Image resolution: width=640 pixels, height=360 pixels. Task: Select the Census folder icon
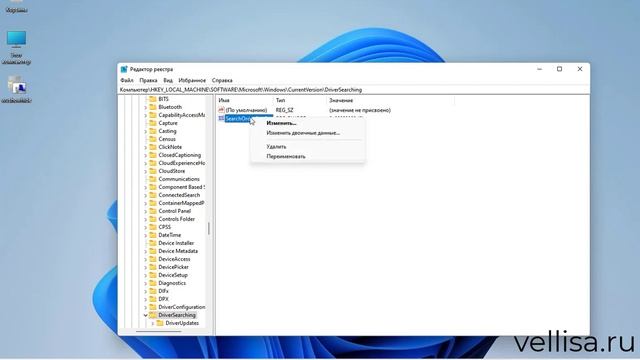coord(153,139)
